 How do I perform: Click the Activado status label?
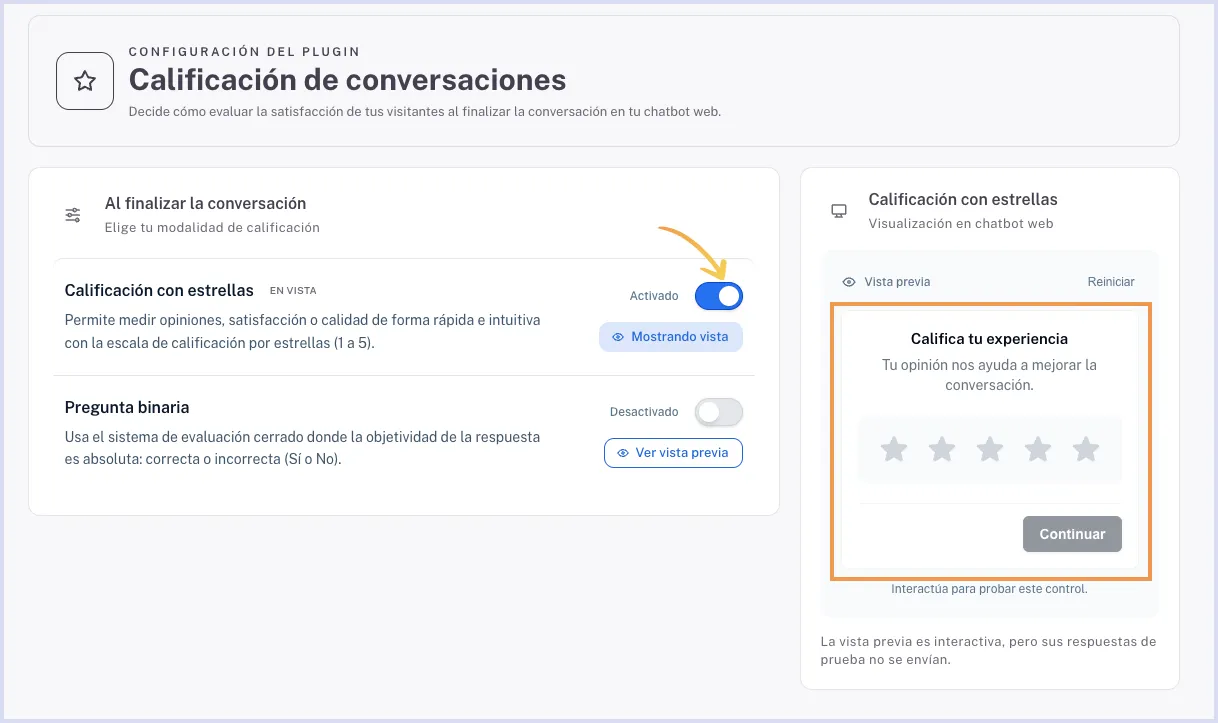pos(654,296)
